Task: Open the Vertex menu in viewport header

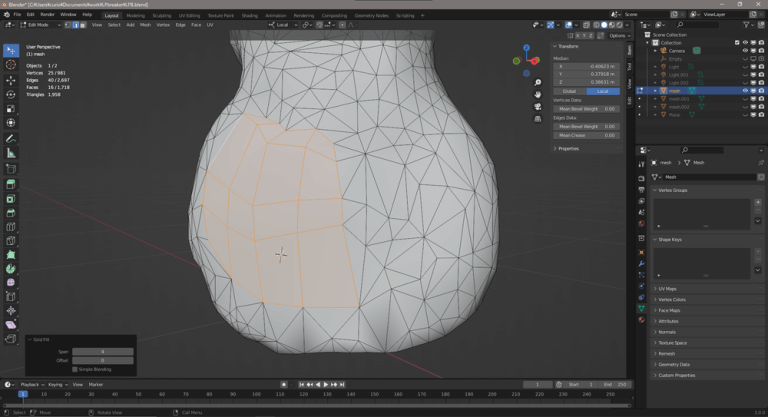Action: click(163, 25)
